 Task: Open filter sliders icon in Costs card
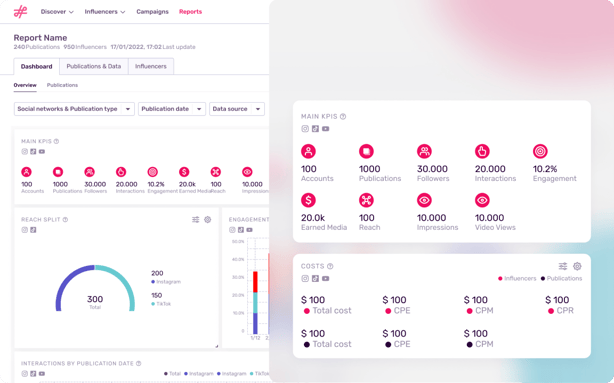pos(563,266)
